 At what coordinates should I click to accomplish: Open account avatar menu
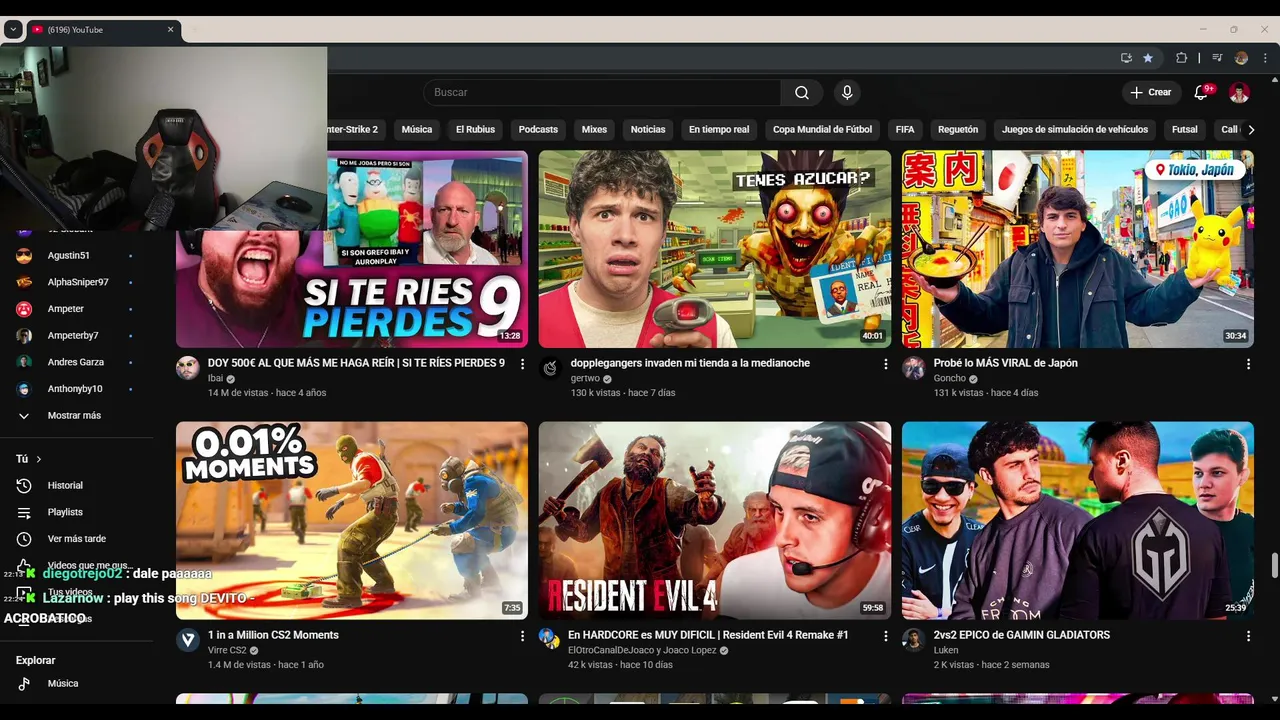[1239, 92]
